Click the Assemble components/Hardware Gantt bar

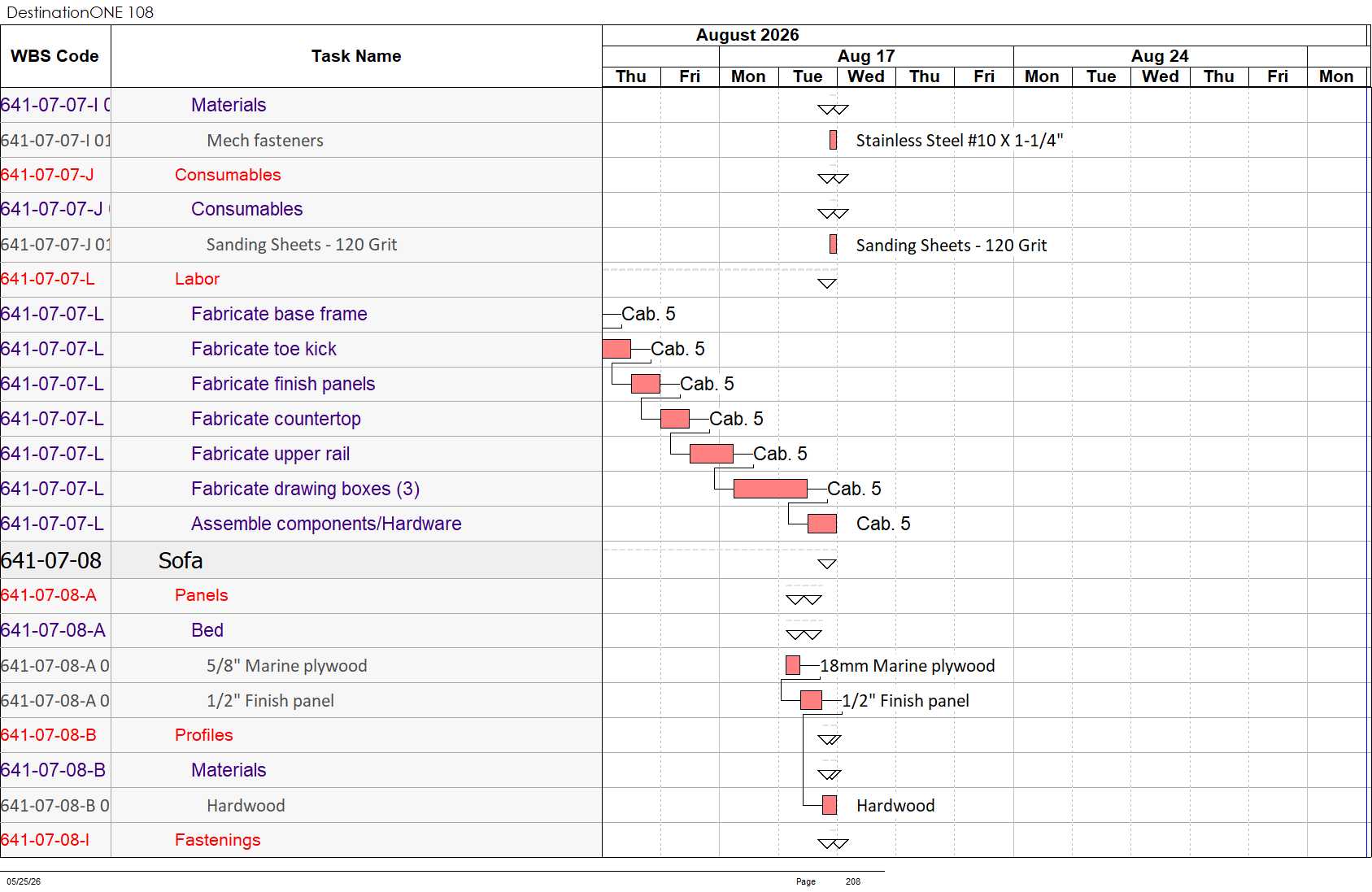point(822,524)
